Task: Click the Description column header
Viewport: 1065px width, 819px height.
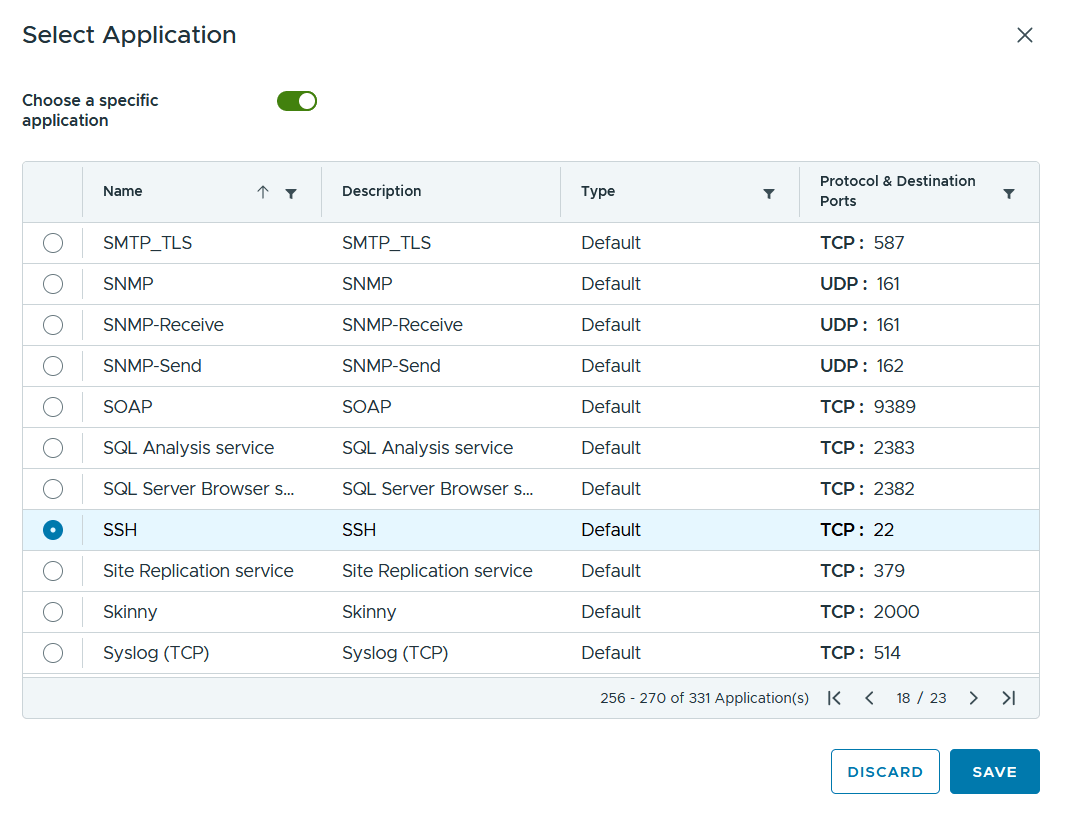Action: click(382, 191)
